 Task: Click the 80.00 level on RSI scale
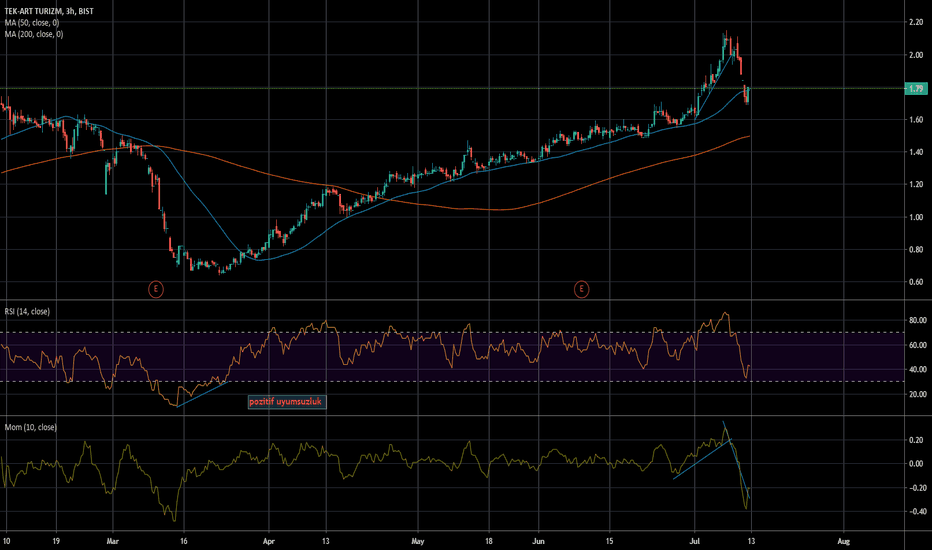[x=917, y=320]
